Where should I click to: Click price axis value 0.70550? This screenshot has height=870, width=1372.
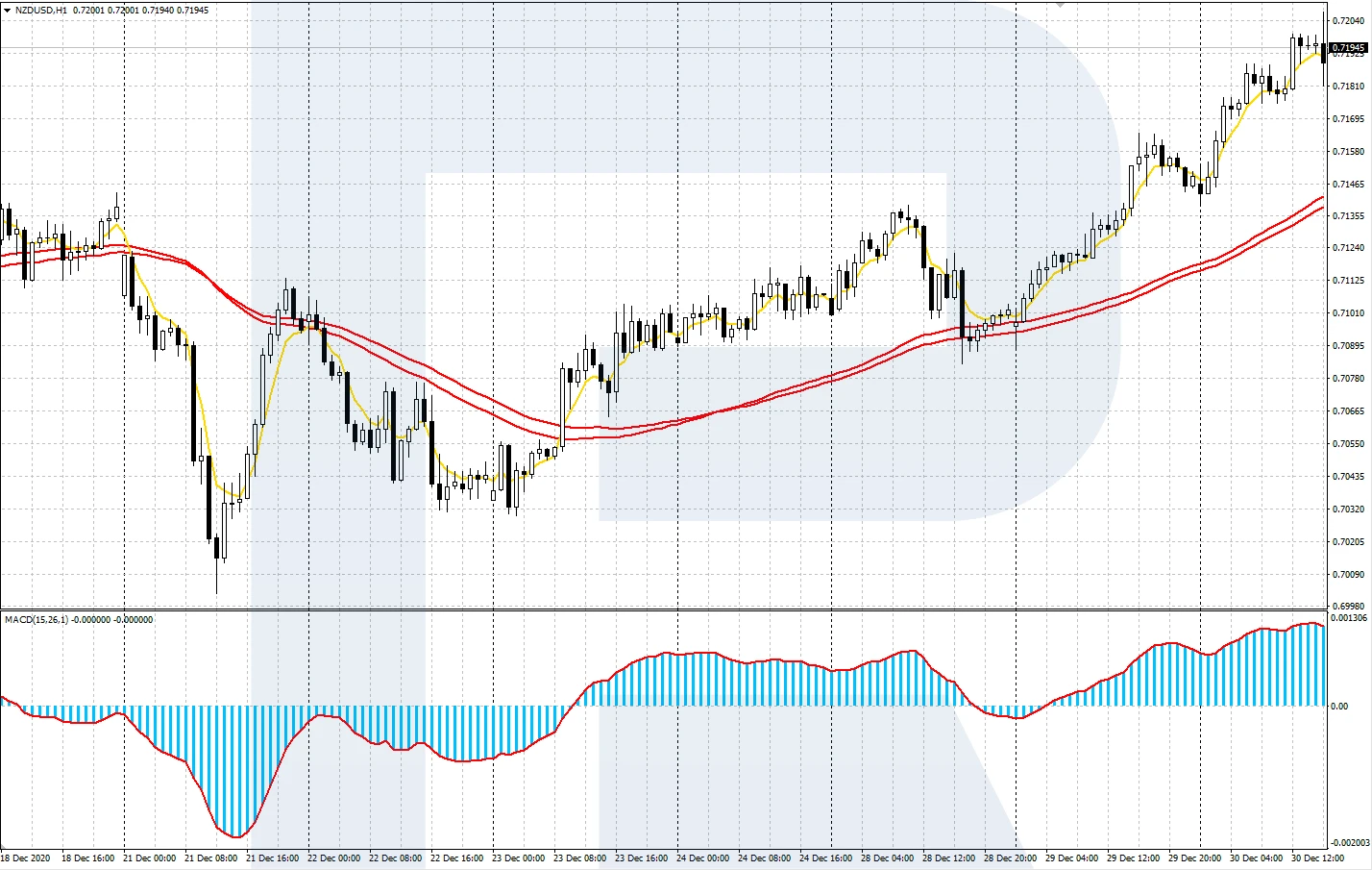point(1349,444)
